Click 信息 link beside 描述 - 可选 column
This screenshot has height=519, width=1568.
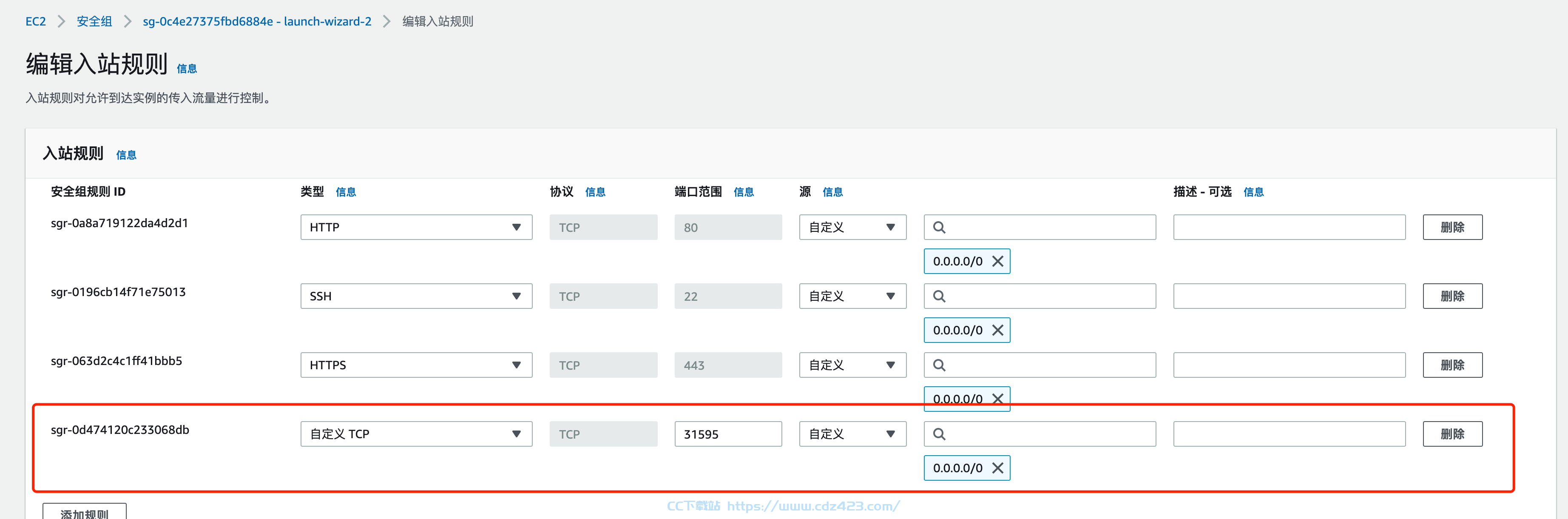coord(1253,192)
